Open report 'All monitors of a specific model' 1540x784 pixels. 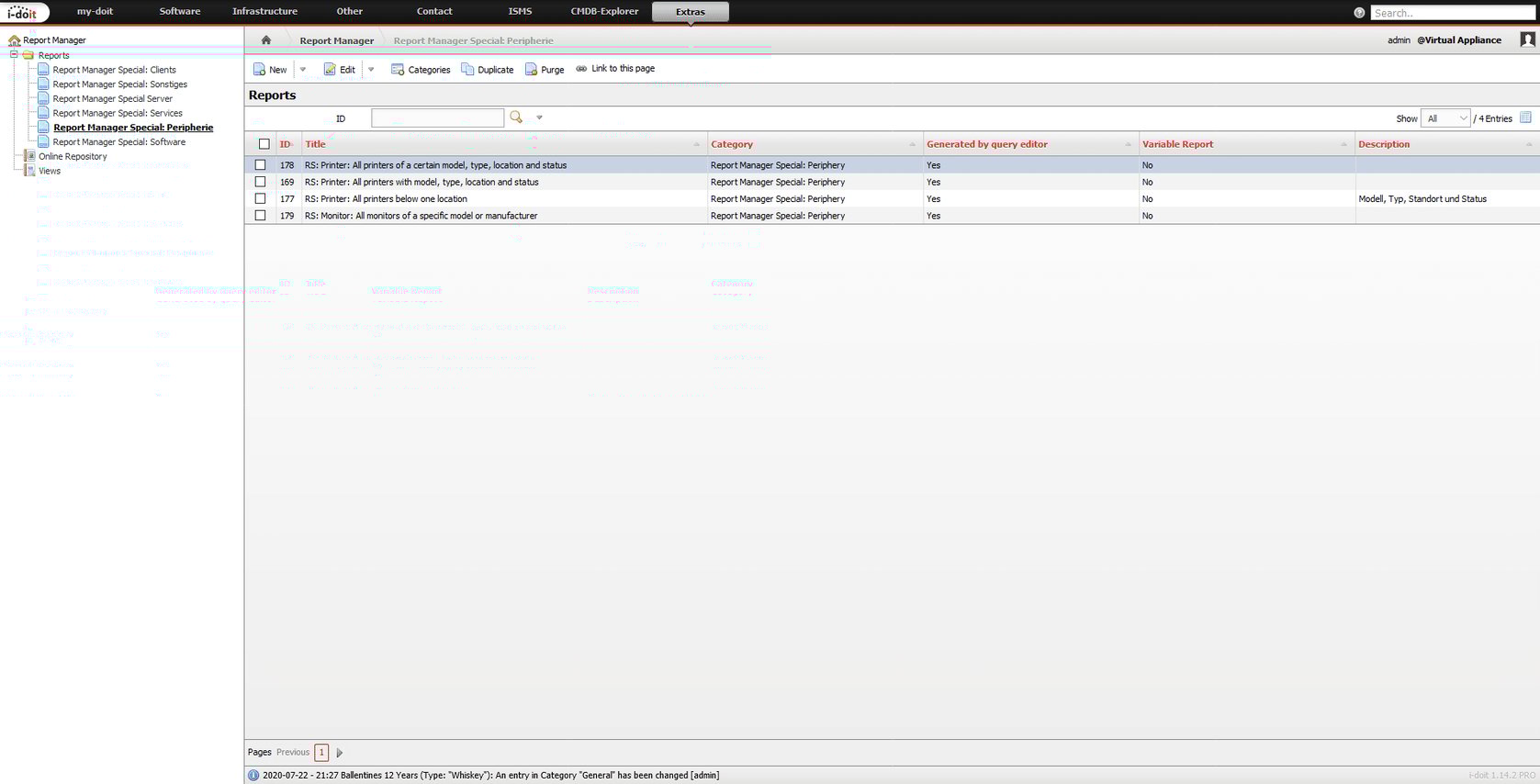(422, 216)
